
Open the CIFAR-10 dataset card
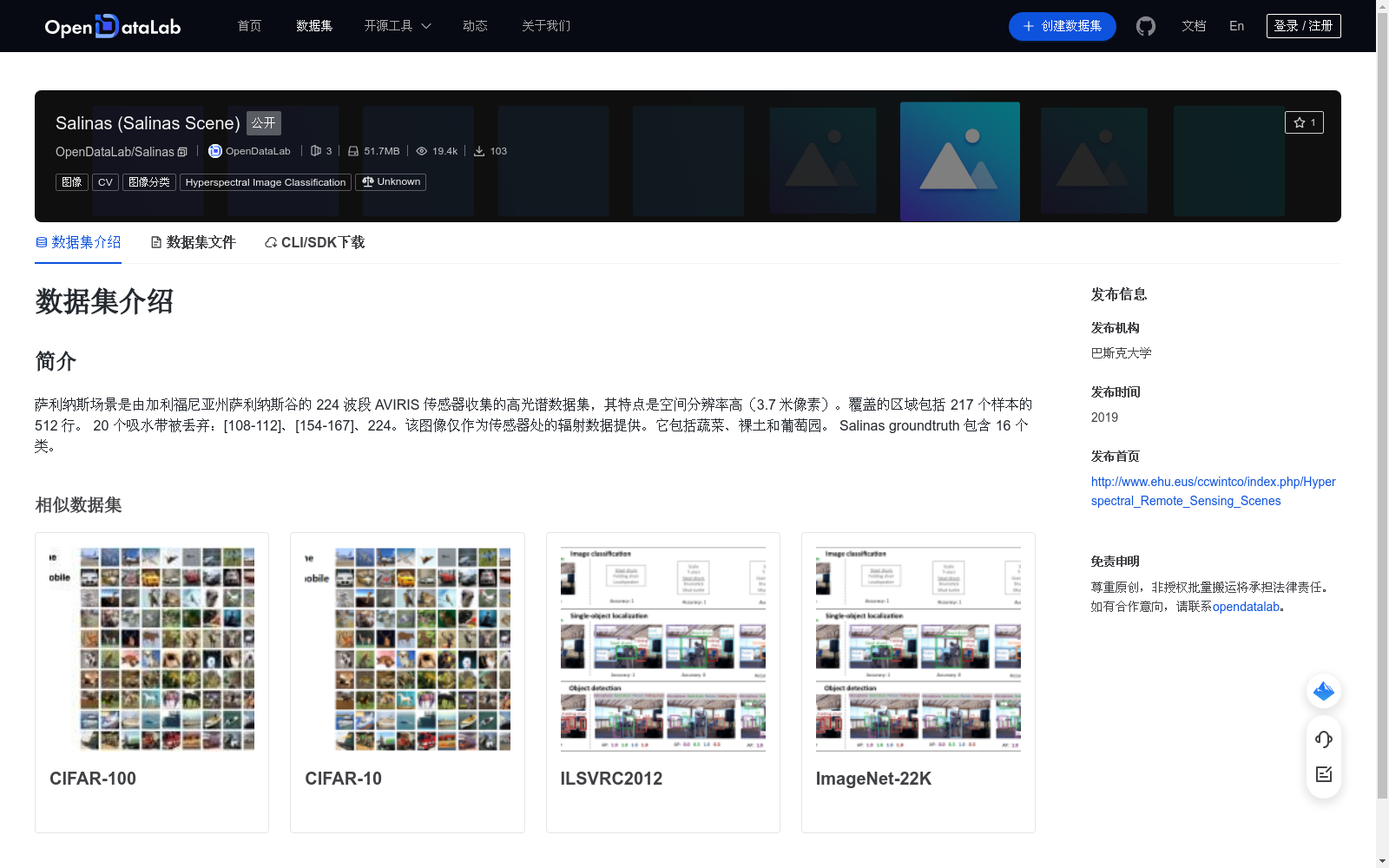point(407,682)
